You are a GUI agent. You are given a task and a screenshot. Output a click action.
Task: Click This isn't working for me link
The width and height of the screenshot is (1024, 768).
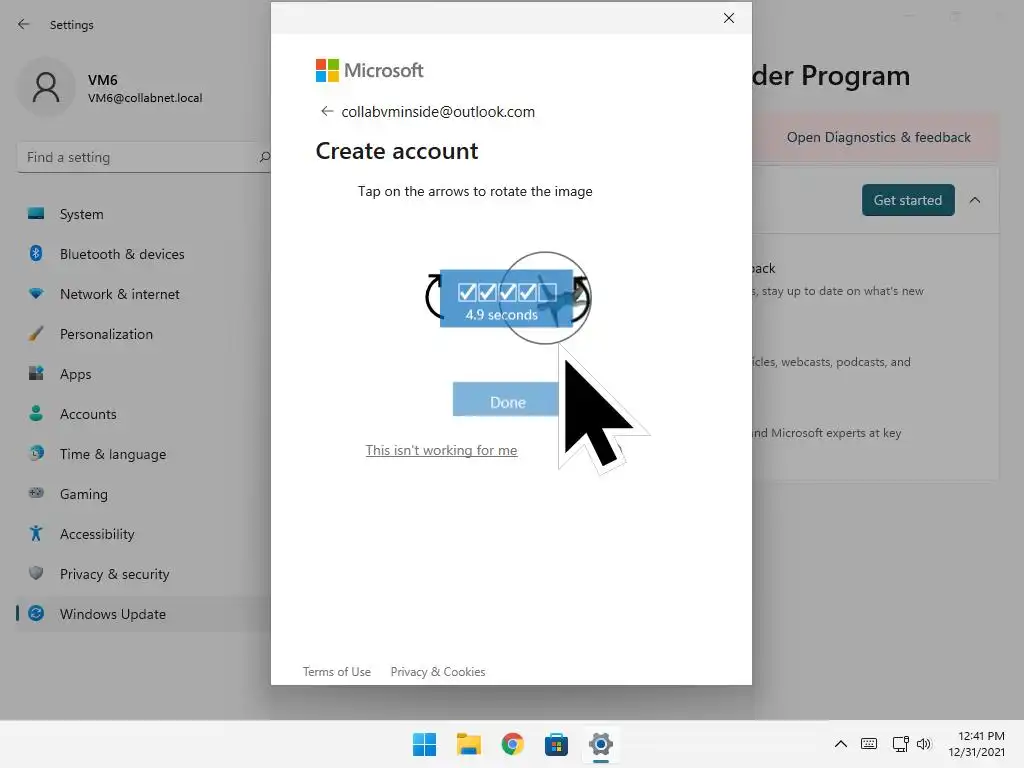coord(441,451)
